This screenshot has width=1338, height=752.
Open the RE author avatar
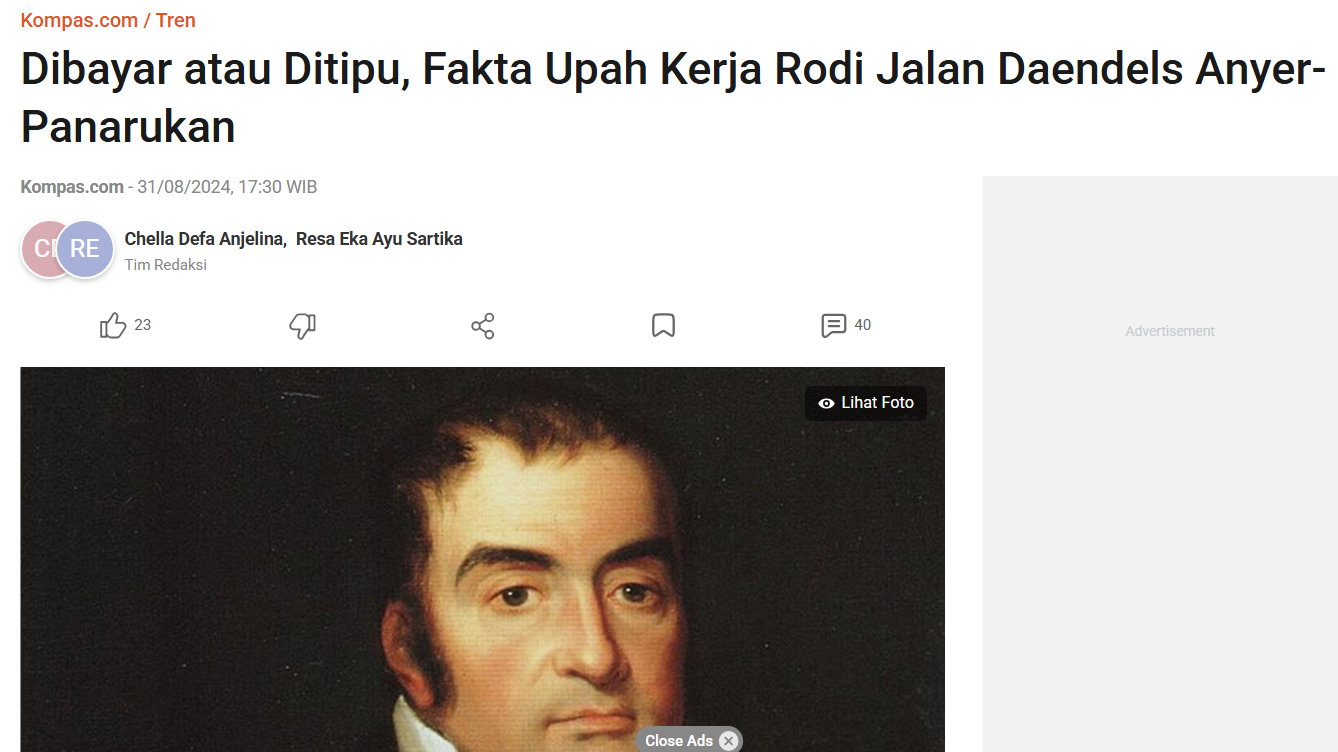click(85, 249)
